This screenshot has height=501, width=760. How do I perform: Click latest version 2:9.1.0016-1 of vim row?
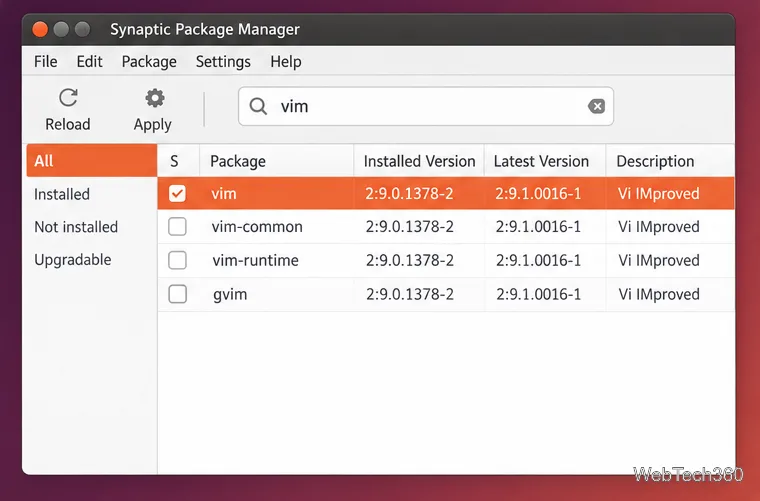[x=538, y=193]
